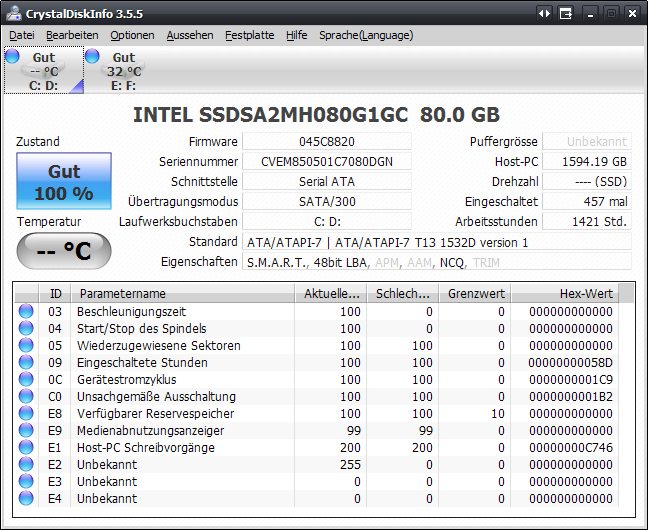Click status orb of E4 Unbekannt row
This screenshot has height=530, width=648.
[26, 498]
